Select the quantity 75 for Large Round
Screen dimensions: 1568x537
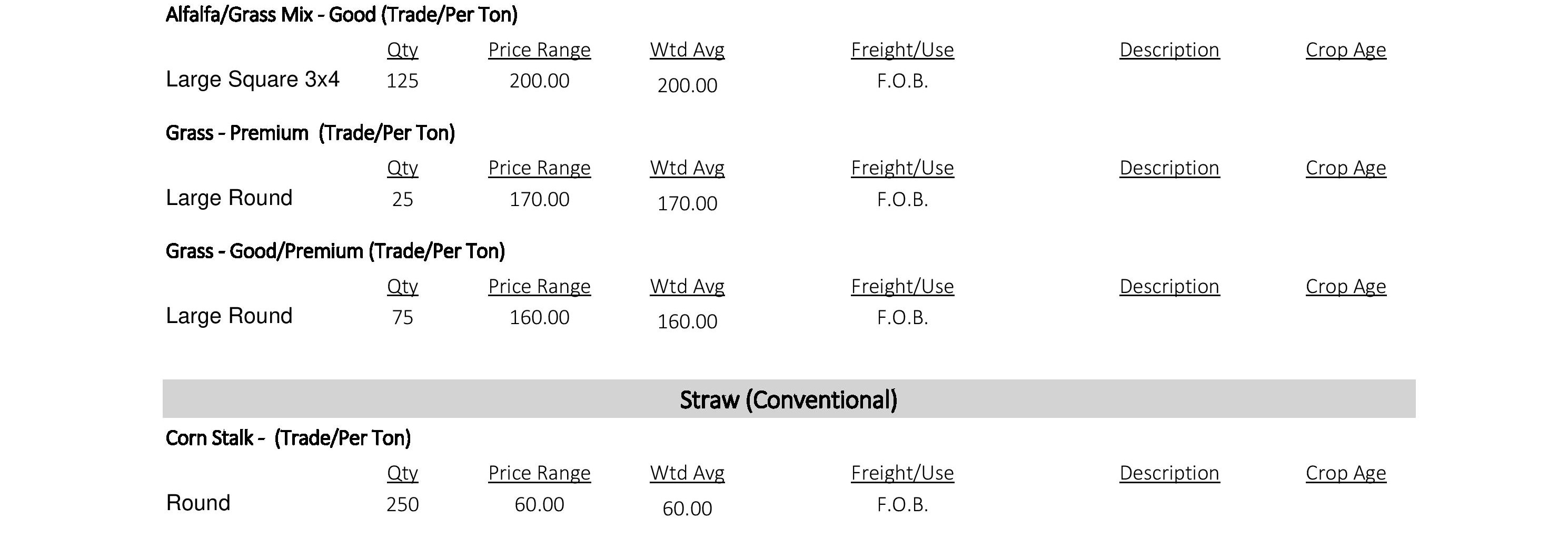[x=402, y=318]
